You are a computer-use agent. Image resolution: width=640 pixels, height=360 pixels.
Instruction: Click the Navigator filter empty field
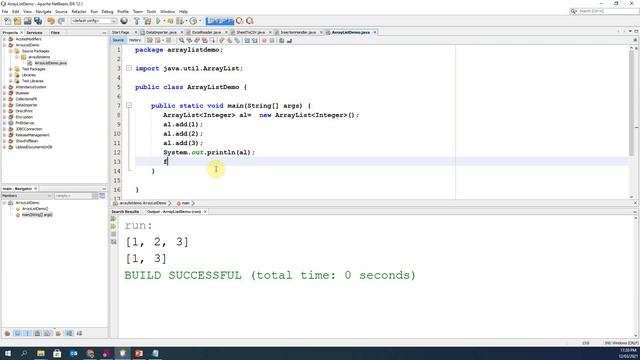click(x=73, y=196)
